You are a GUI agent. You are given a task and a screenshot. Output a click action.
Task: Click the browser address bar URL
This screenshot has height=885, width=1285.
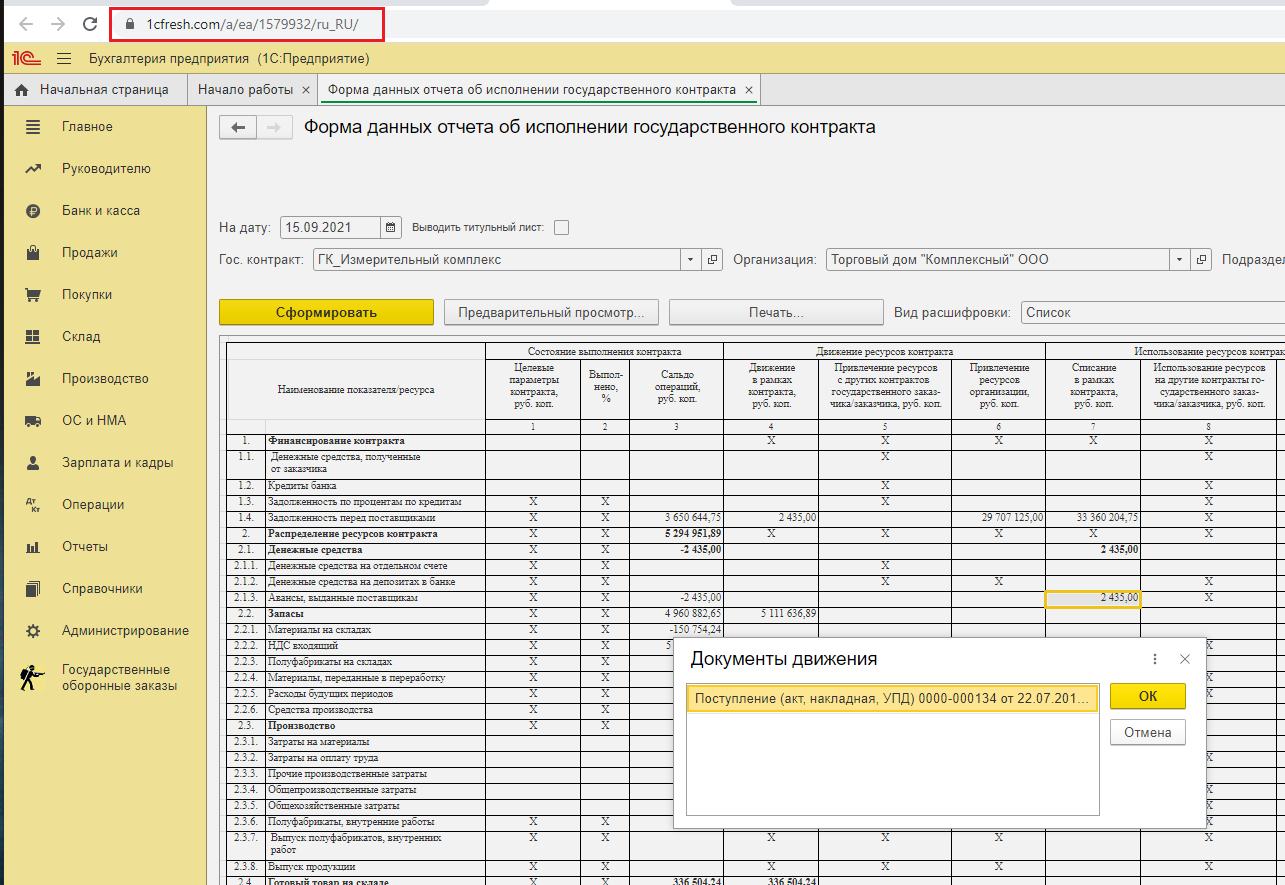coord(251,24)
